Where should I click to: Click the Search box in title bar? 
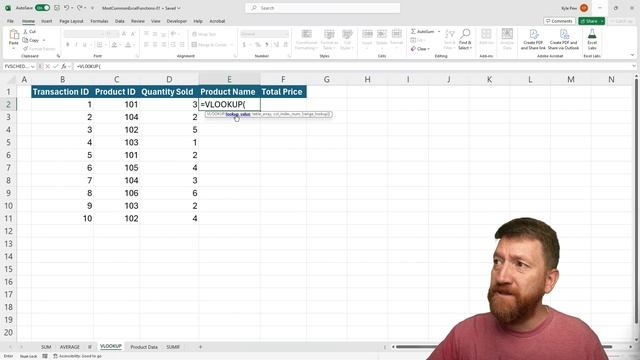click(x=322, y=8)
